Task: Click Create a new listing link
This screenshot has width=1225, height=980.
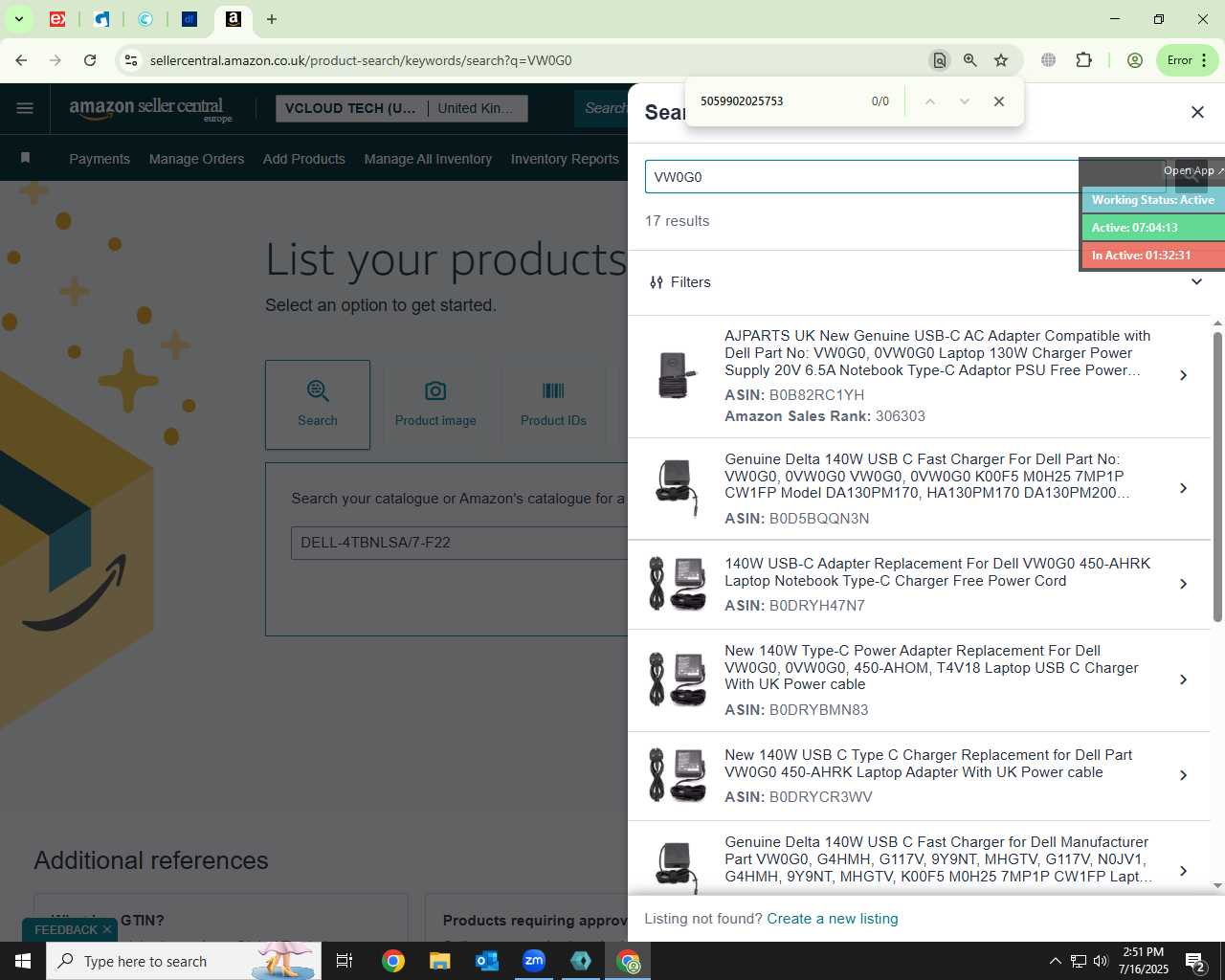Action: click(x=833, y=919)
